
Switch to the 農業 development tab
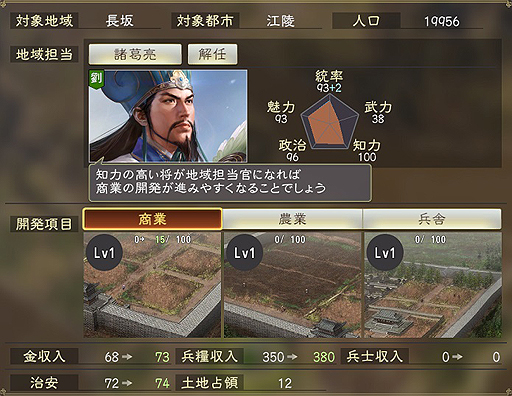(x=292, y=219)
